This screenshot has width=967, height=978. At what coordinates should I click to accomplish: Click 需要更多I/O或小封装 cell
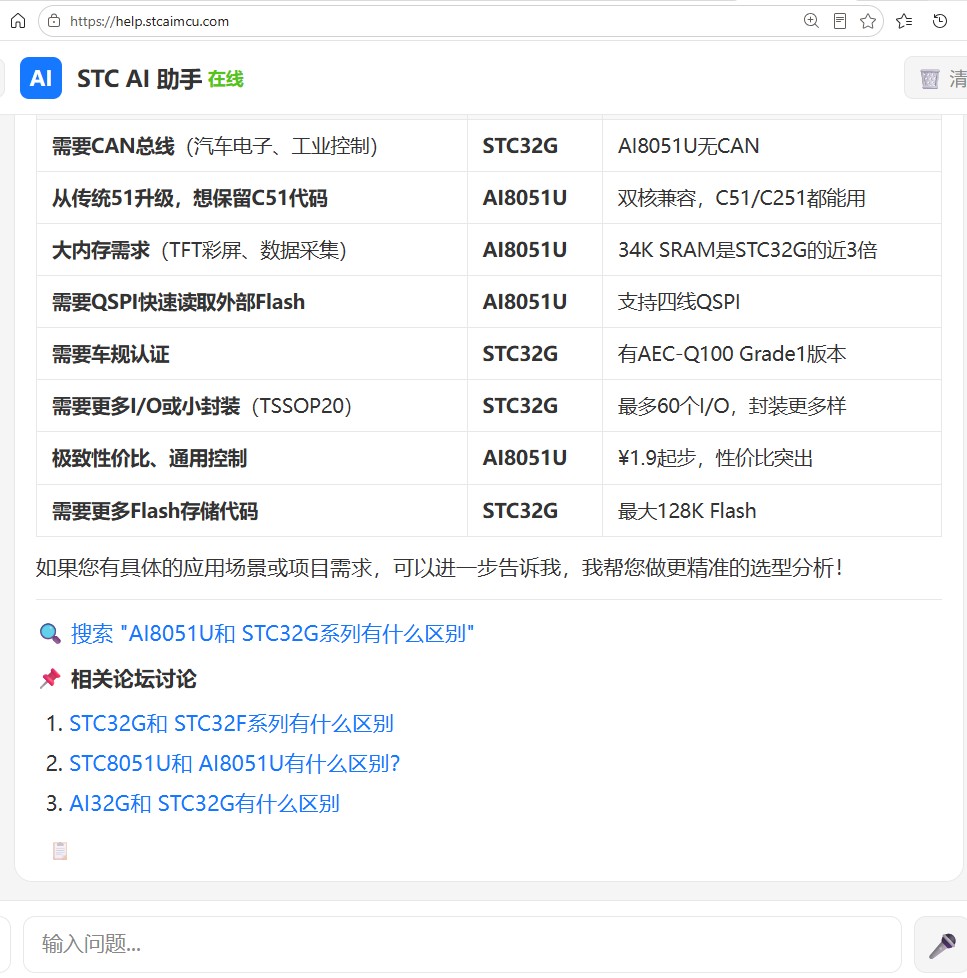click(252, 406)
